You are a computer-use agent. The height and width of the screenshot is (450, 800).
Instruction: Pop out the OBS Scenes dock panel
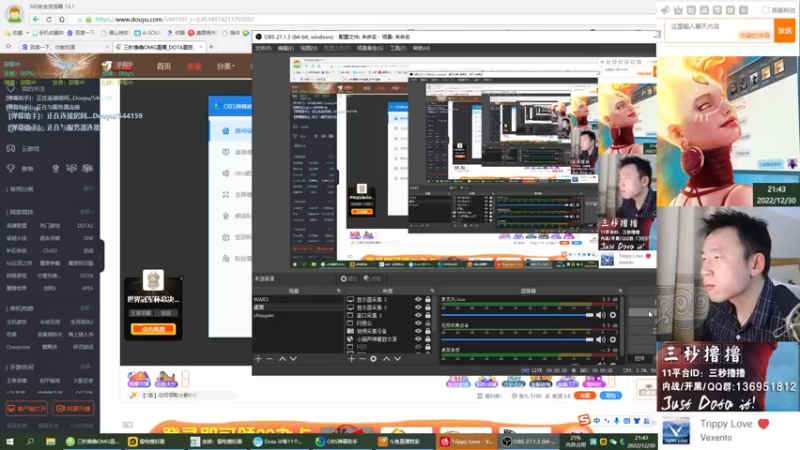338,291
